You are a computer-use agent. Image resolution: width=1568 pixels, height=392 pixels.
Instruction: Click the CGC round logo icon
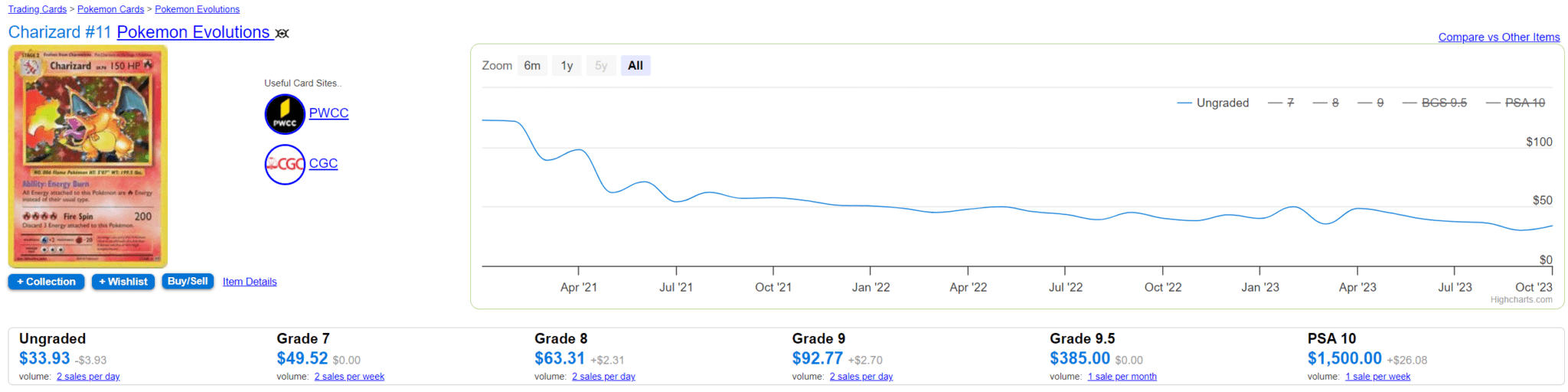[x=285, y=164]
